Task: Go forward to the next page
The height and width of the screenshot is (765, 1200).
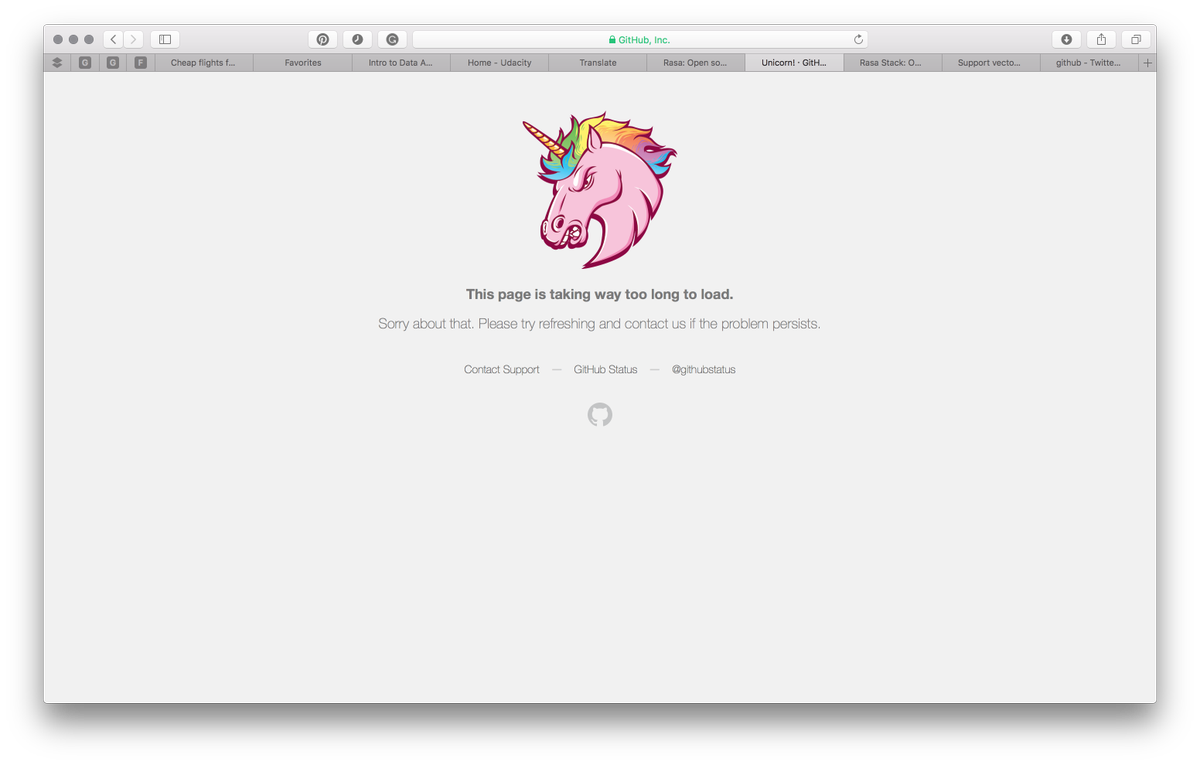Action: click(x=134, y=39)
